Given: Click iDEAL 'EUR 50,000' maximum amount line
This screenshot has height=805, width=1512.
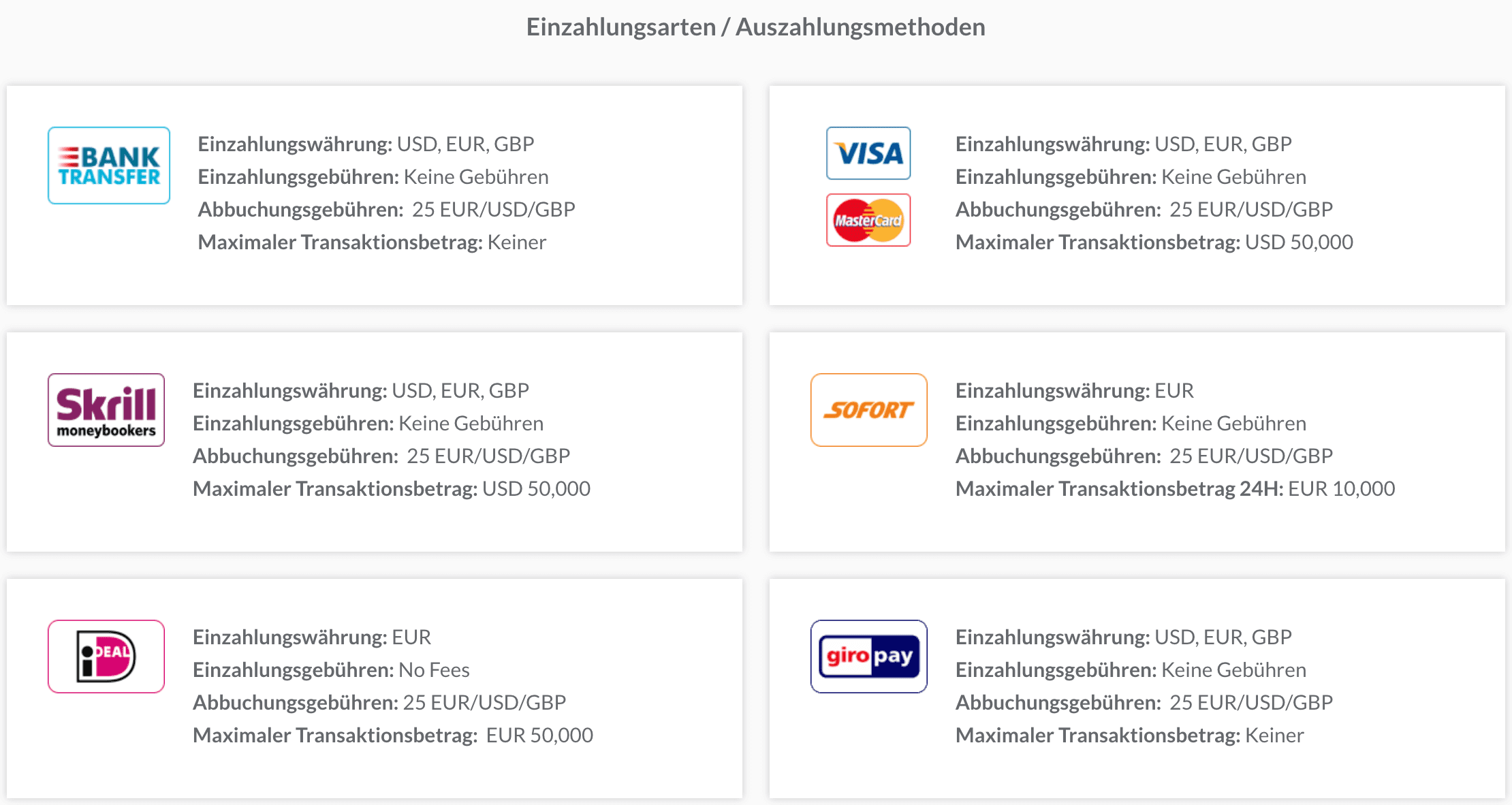Looking at the screenshot, I should [393, 736].
